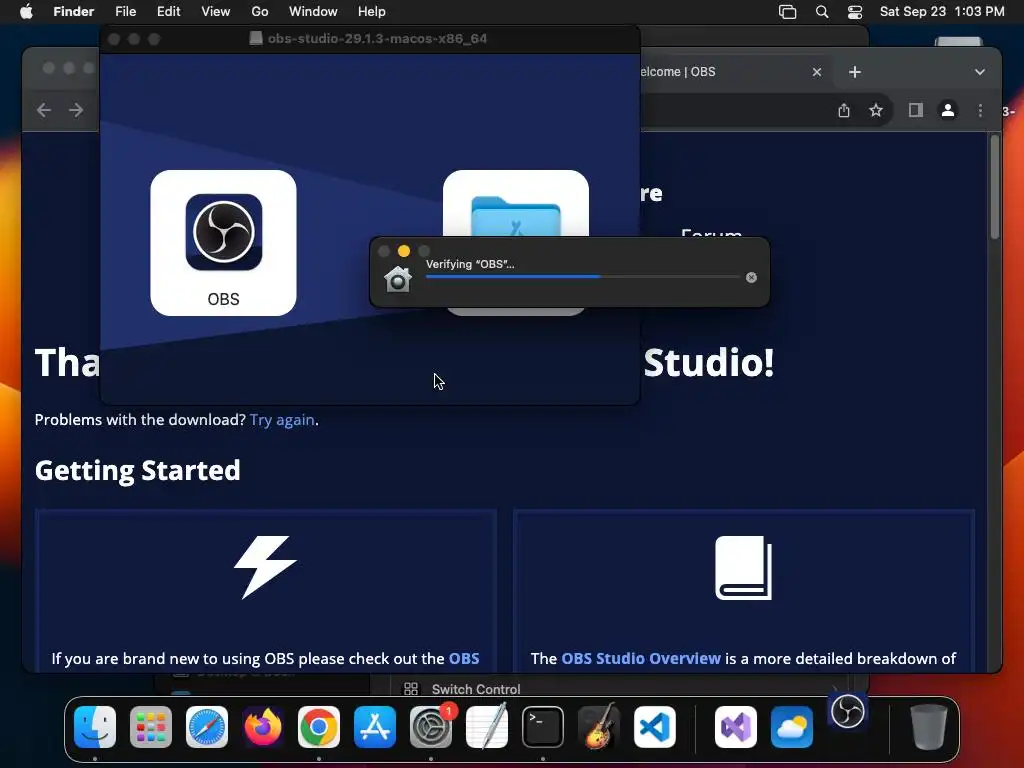Open Finder from the Dock
The width and height of the screenshot is (1024, 768).
point(95,727)
